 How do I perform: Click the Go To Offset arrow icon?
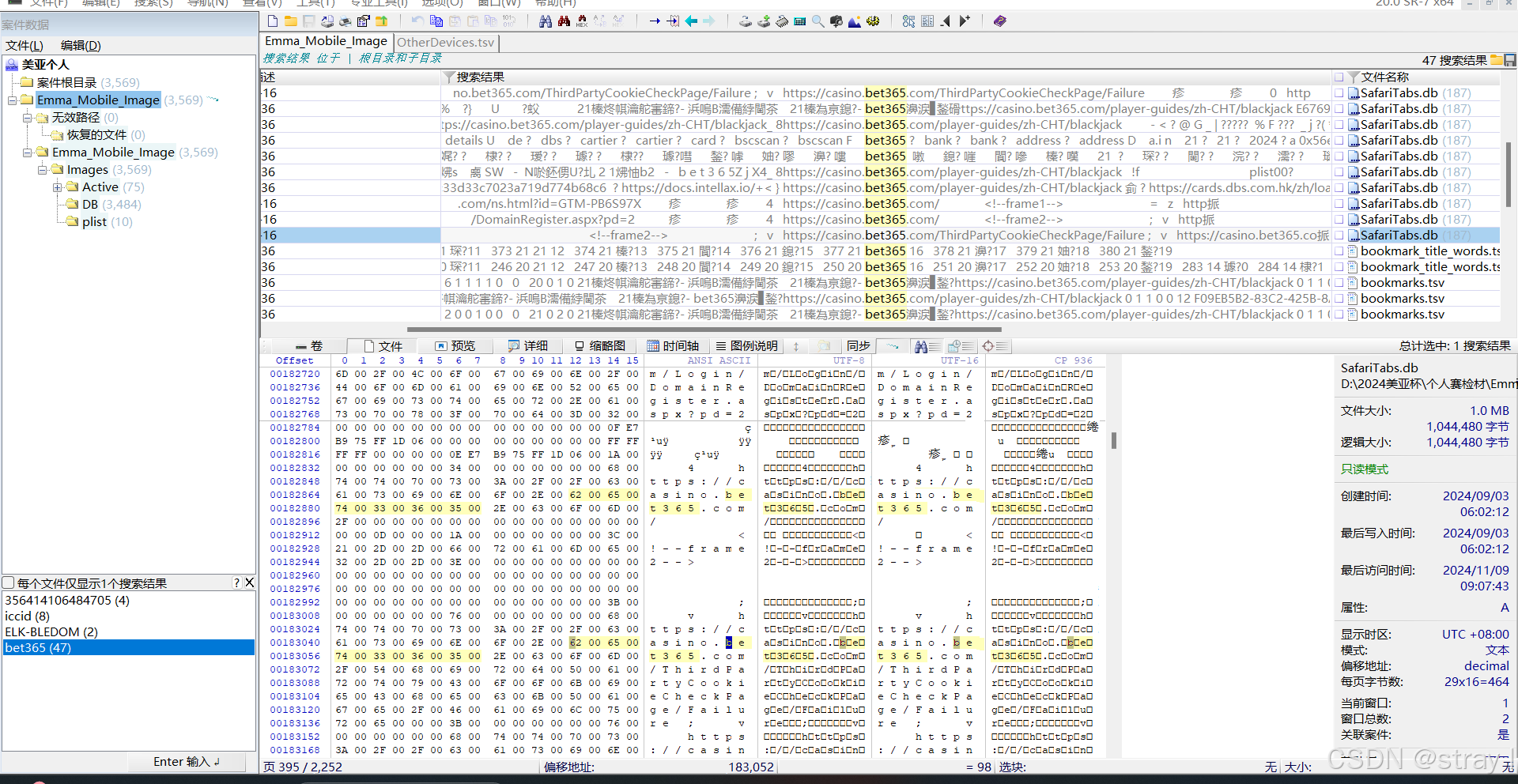(x=655, y=21)
